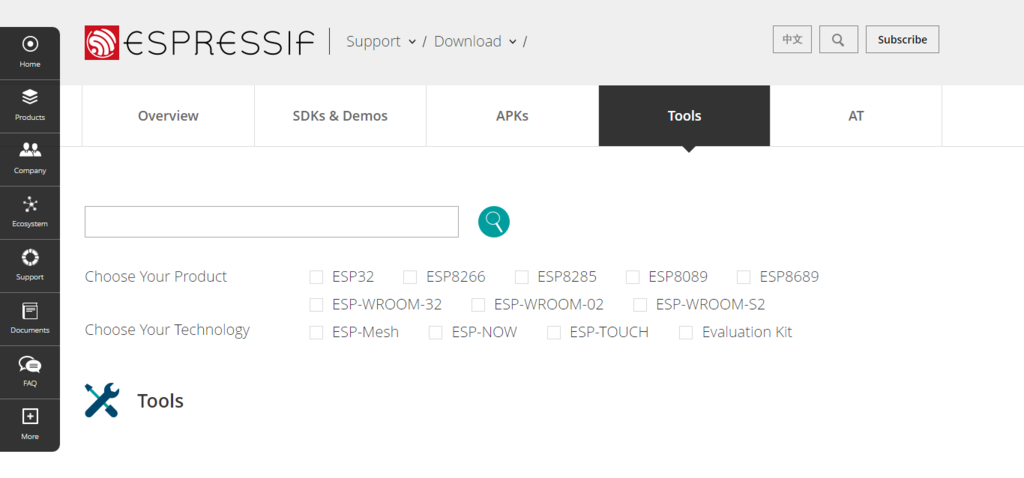
Task: Open the Ecosystem sidebar section
Action: [29, 213]
